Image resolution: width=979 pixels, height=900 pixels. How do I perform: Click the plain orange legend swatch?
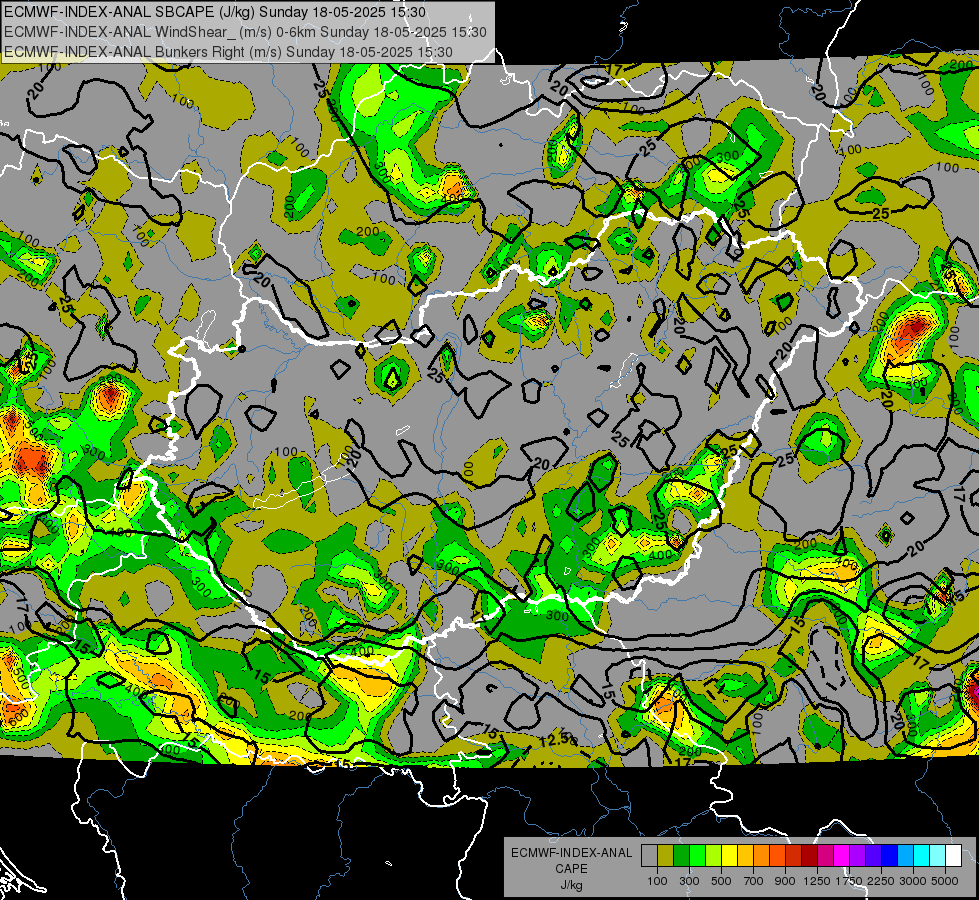tap(761, 856)
